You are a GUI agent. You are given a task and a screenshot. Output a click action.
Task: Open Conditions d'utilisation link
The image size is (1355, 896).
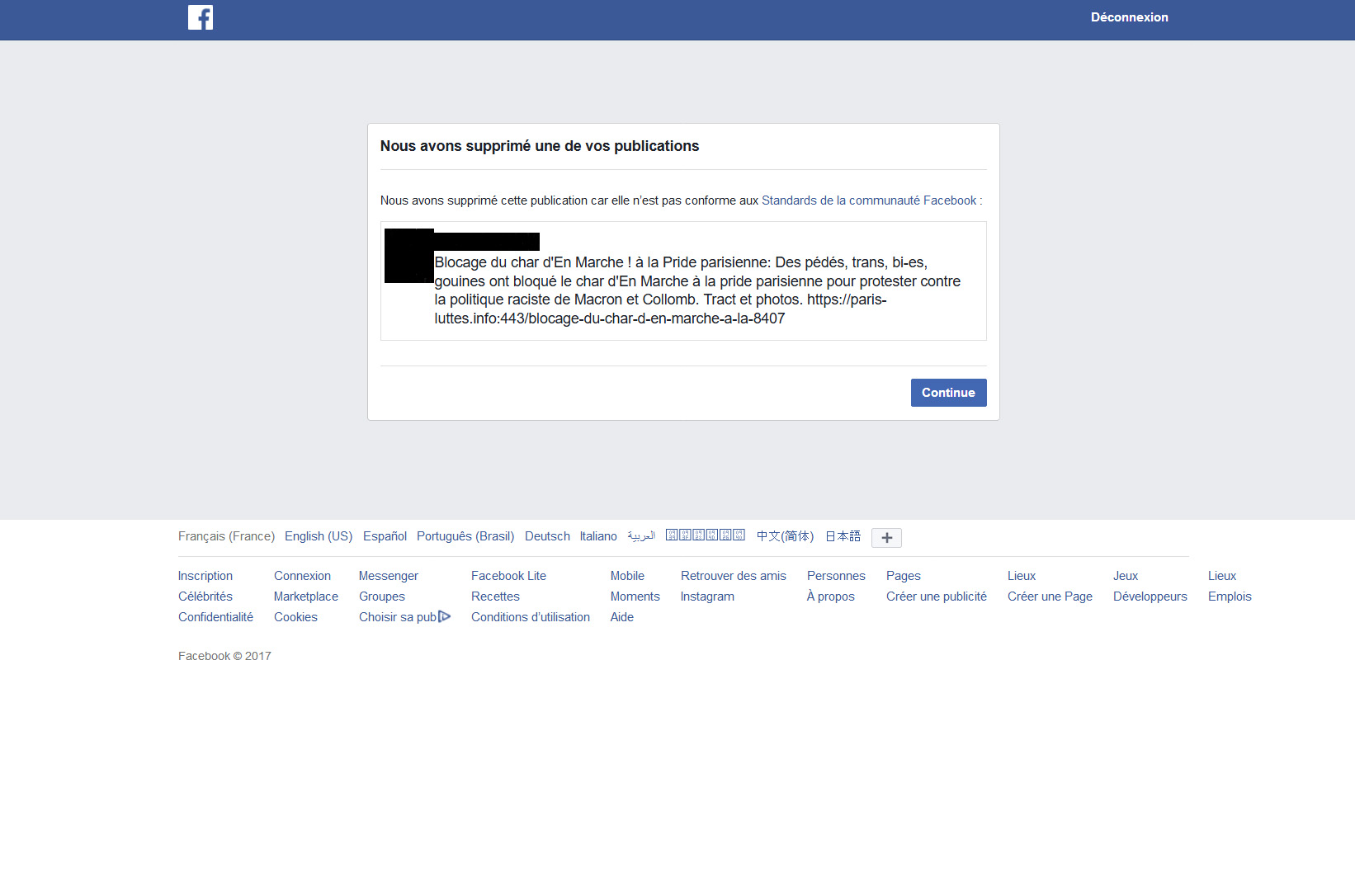tap(531, 617)
